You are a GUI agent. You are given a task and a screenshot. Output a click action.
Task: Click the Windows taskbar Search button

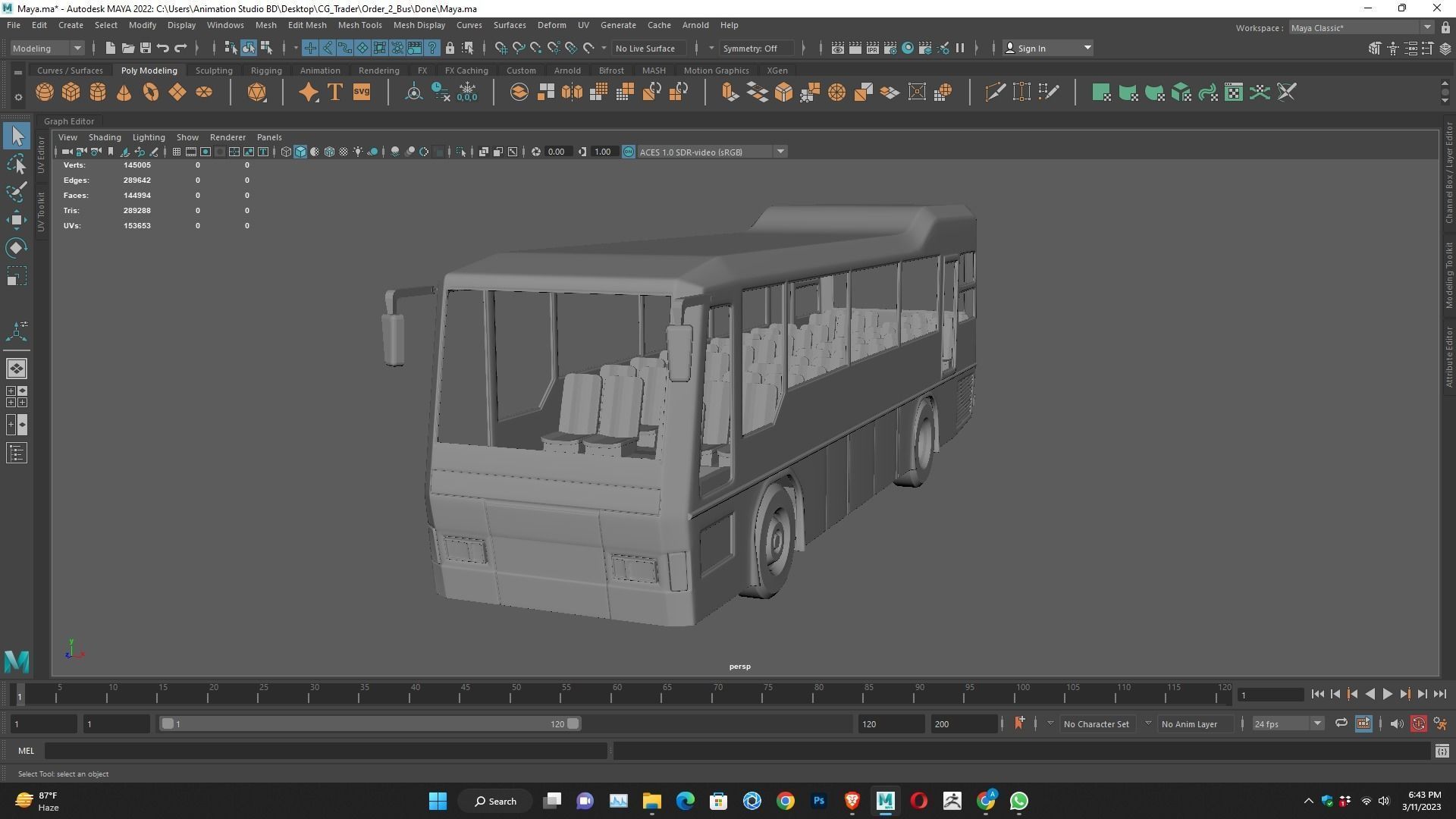point(497,801)
